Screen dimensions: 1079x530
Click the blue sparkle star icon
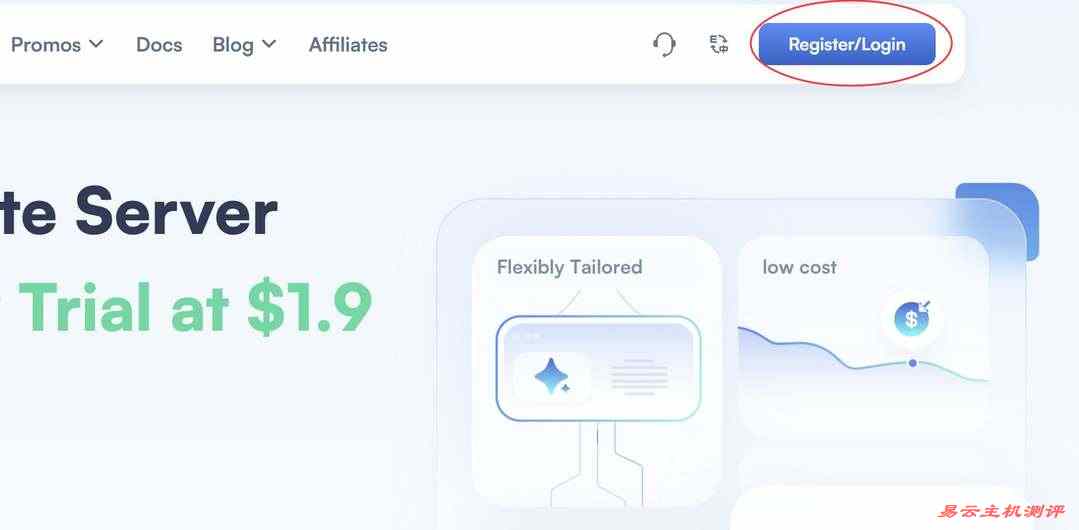click(x=552, y=377)
